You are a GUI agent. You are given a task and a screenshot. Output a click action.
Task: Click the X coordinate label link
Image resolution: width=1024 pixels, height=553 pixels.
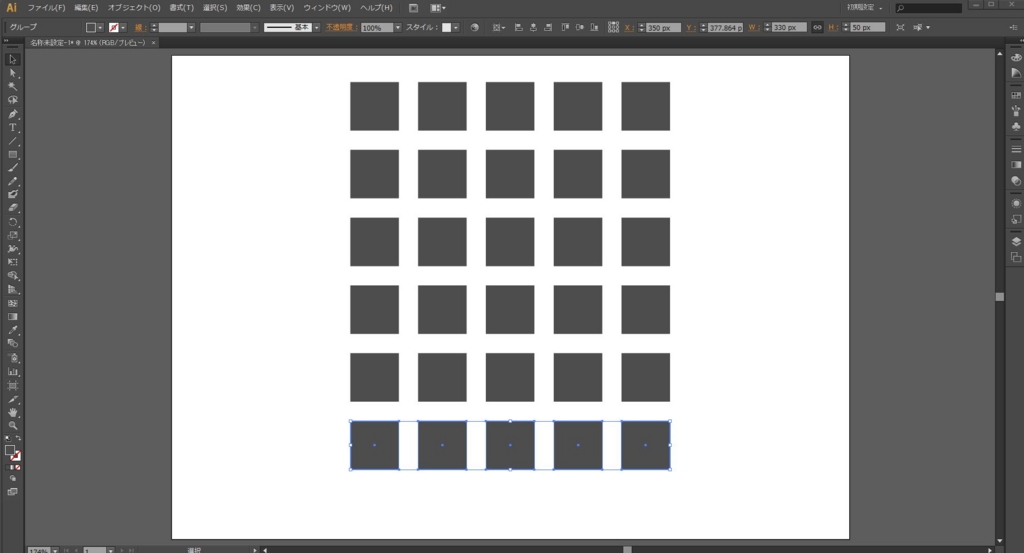click(x=628, y=27)
